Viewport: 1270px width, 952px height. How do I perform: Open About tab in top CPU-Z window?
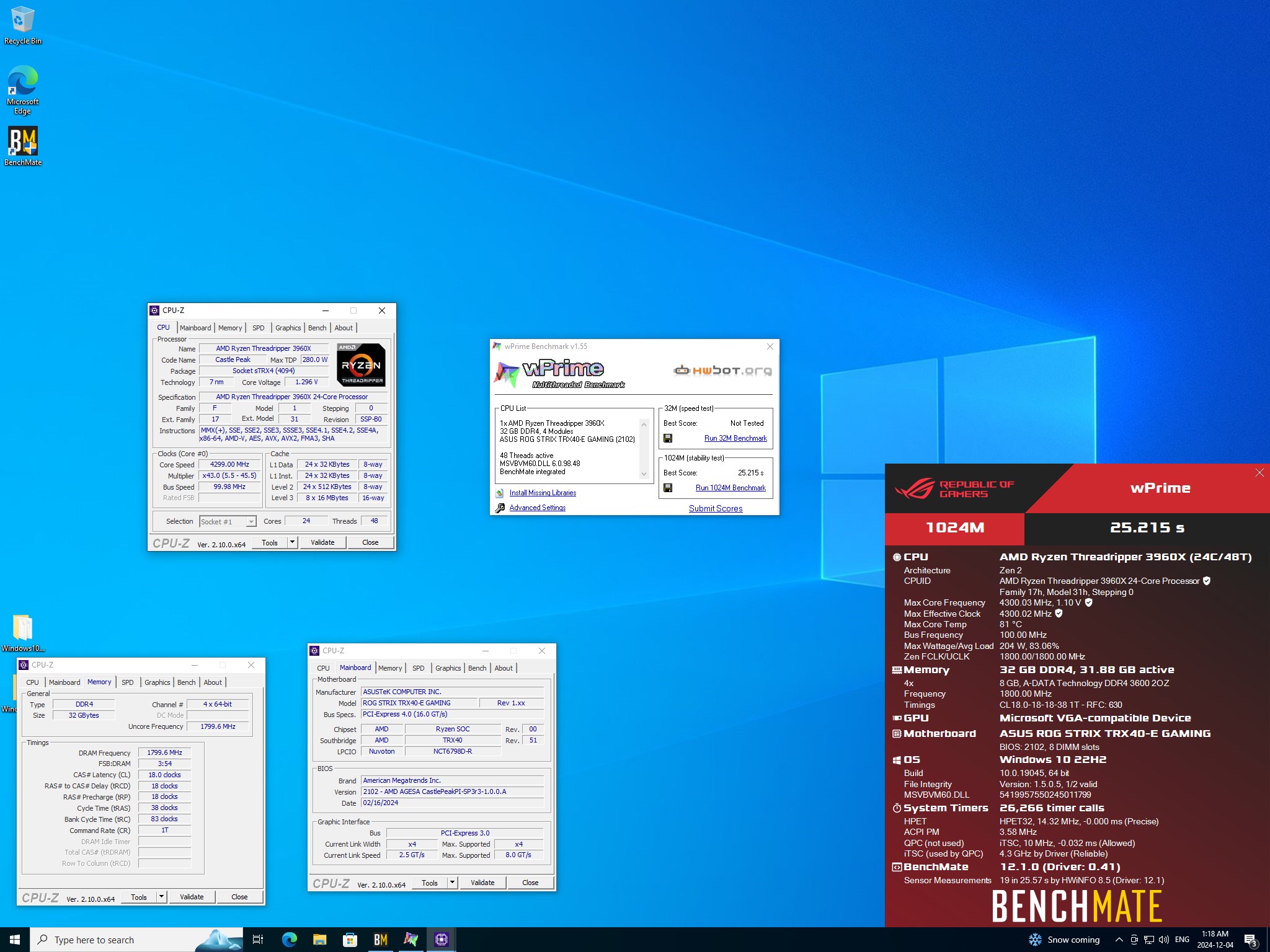[x=344, y=328]
